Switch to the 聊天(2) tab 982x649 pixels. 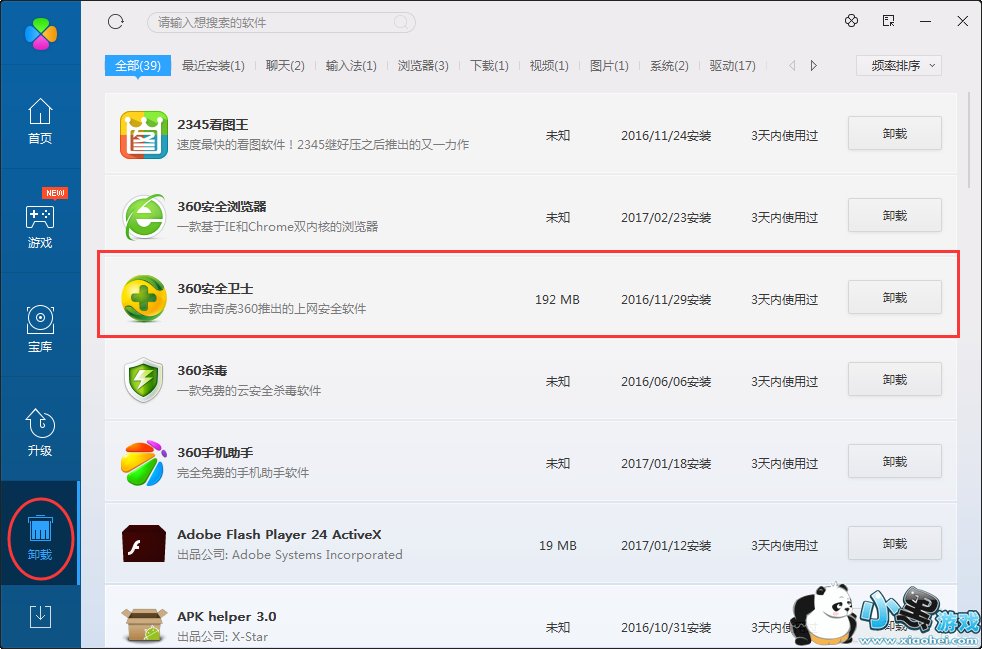pyautogui.click(x=285, y=65)
